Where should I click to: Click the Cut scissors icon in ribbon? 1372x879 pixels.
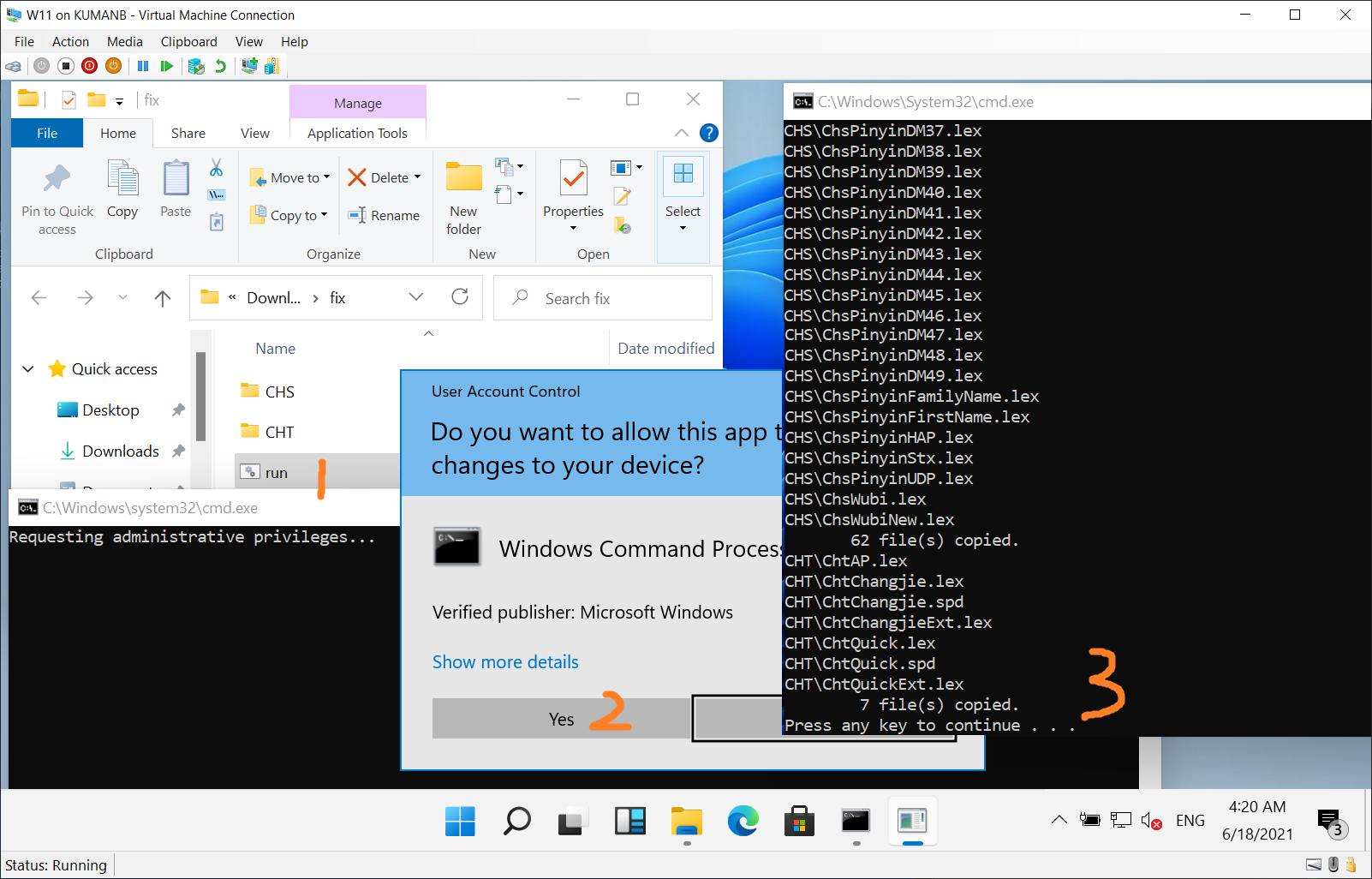pos(217,168)
